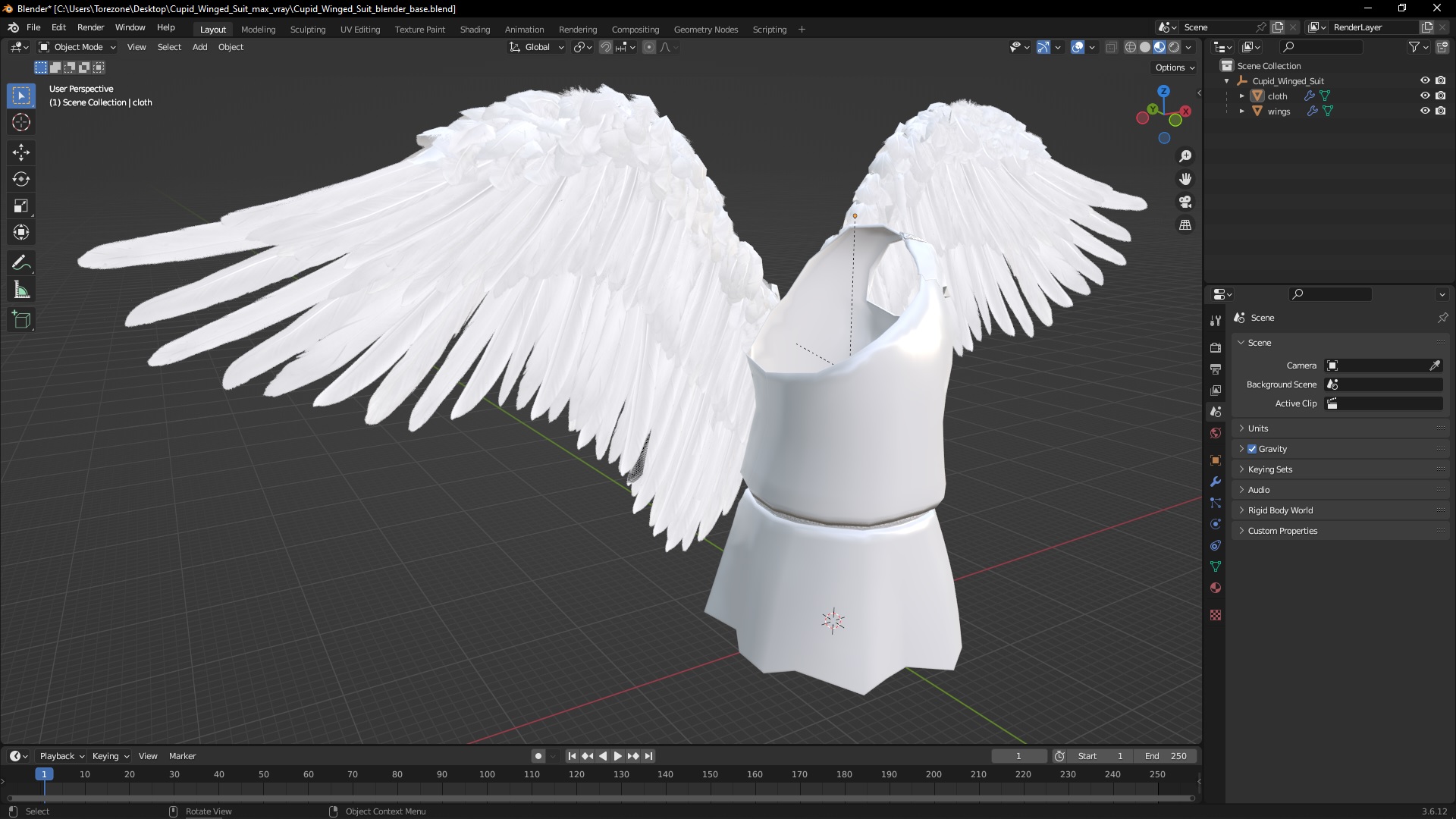Viewport: 1456px width, 819px height.
Task: Select the Rotate tool
Action: (21, 180)
